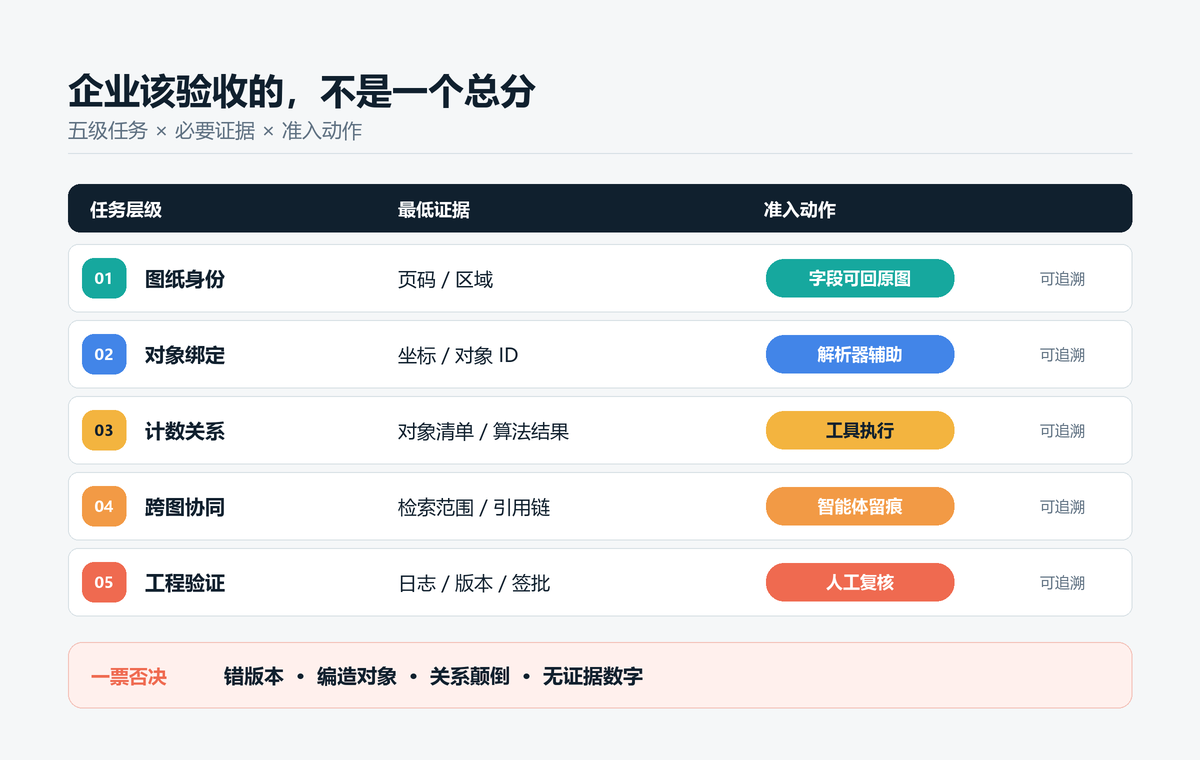Click the 03 number badge

coord(104,430)
